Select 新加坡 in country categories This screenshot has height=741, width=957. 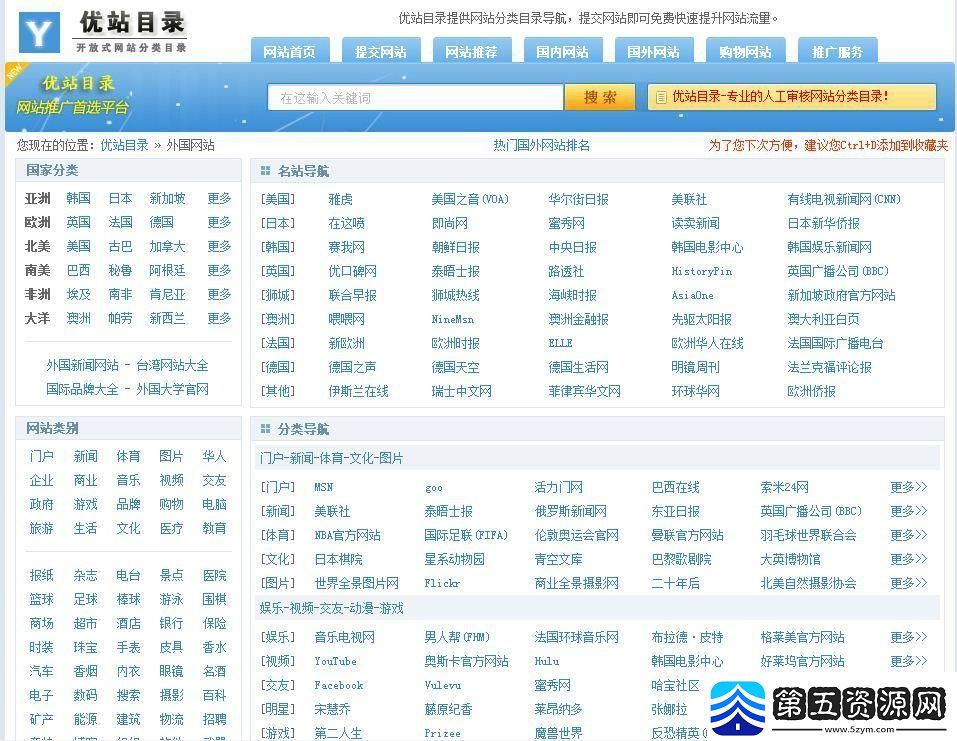(x=167, y=198)
